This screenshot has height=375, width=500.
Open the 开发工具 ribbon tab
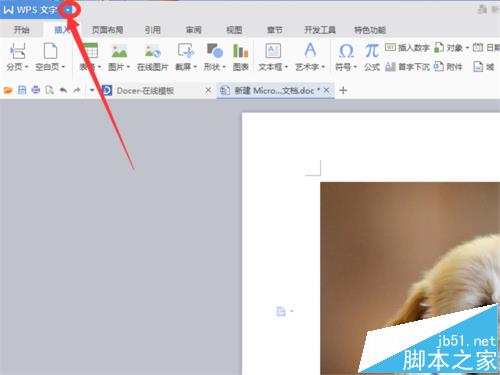click(319, 30)
